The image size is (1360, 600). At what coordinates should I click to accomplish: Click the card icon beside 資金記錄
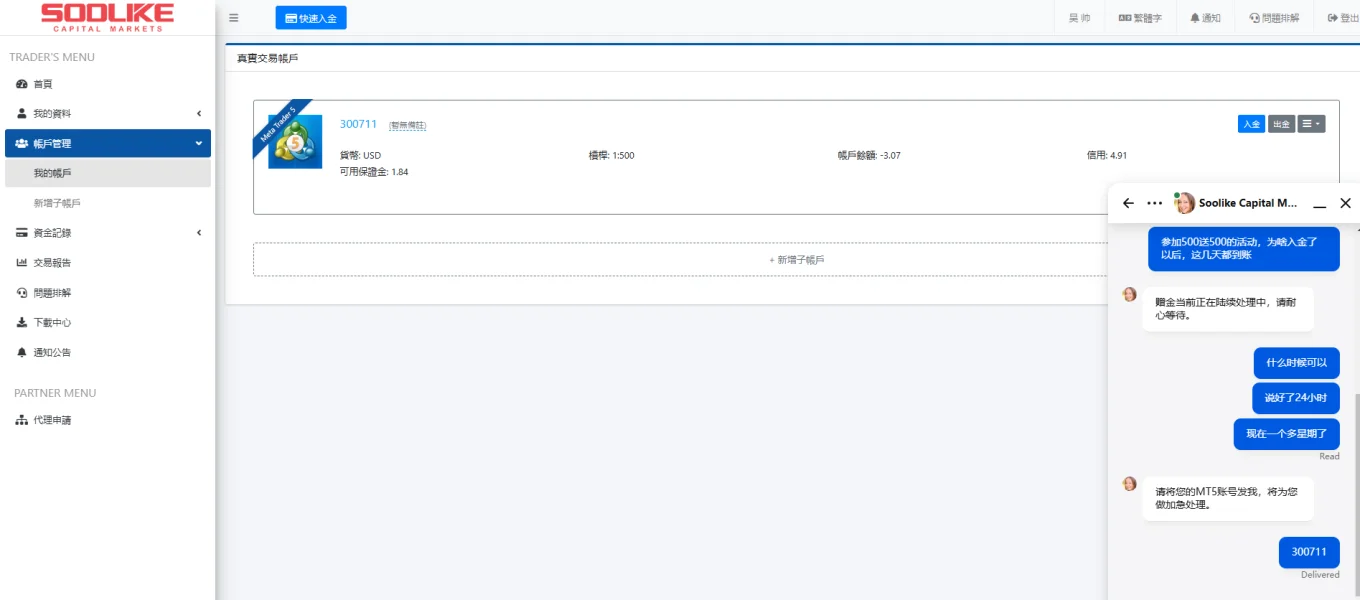(22, 233)
